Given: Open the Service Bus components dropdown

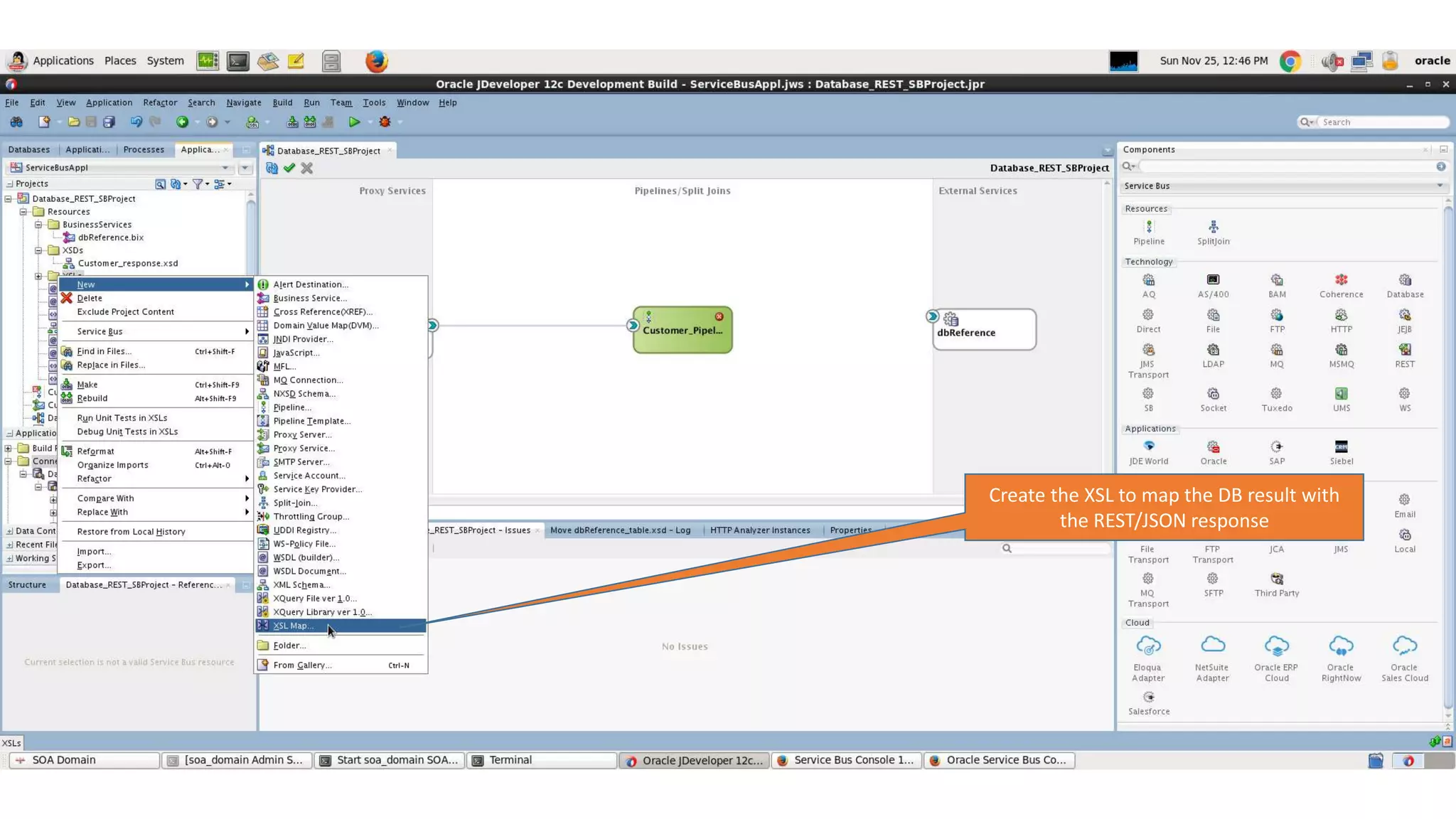Looking at the screenshot, I should (1283, 186).
